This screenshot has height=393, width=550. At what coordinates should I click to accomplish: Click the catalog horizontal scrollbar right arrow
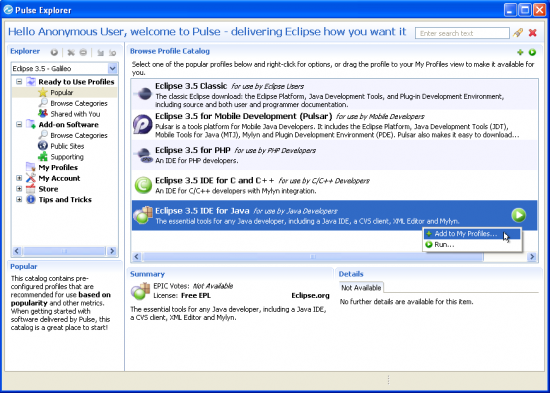532,257
